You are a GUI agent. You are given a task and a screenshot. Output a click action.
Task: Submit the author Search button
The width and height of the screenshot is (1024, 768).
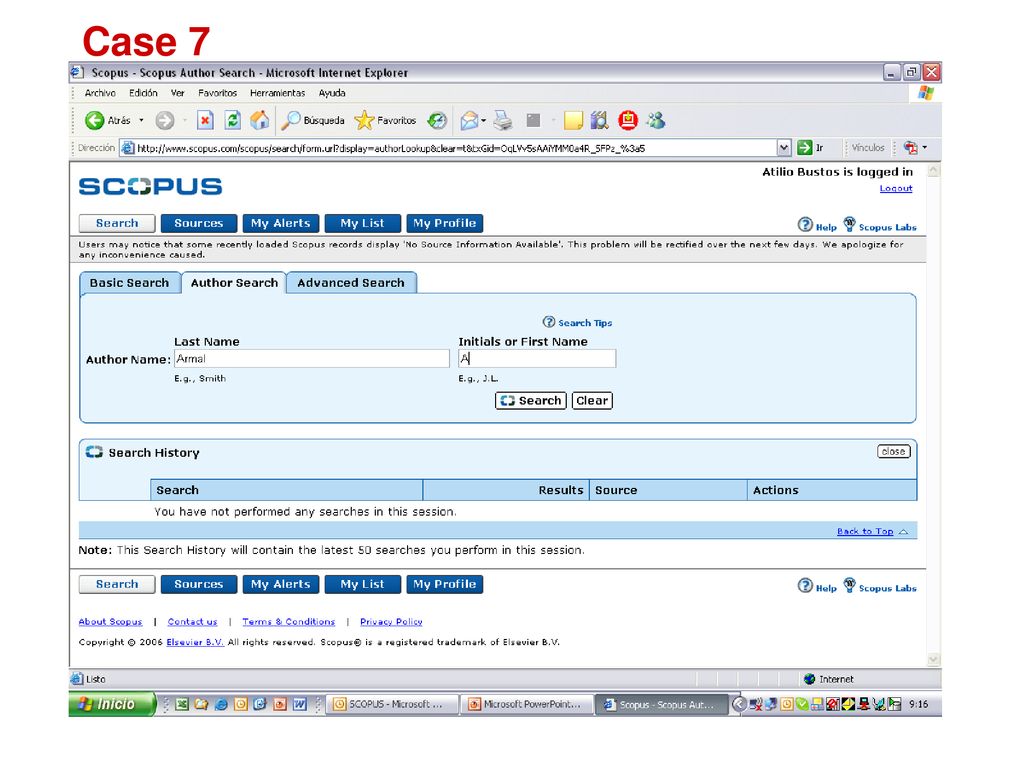(530, 400)
